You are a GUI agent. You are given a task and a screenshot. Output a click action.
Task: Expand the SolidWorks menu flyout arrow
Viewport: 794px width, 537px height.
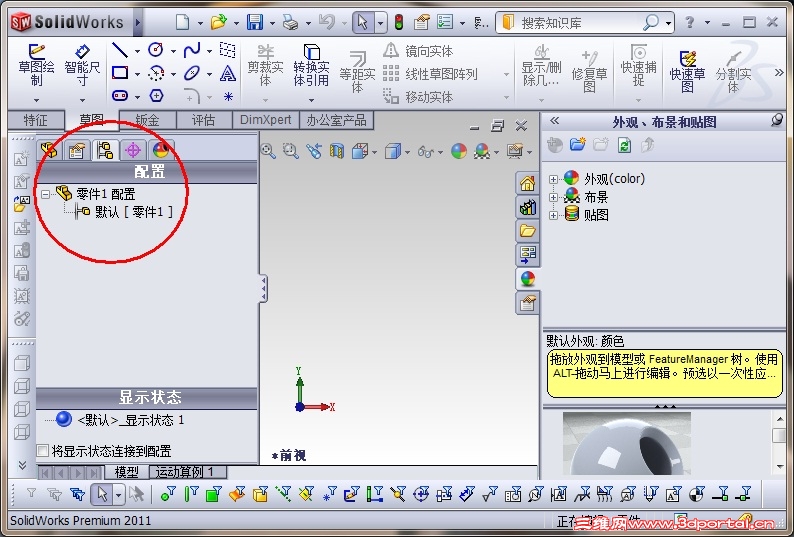137,22
